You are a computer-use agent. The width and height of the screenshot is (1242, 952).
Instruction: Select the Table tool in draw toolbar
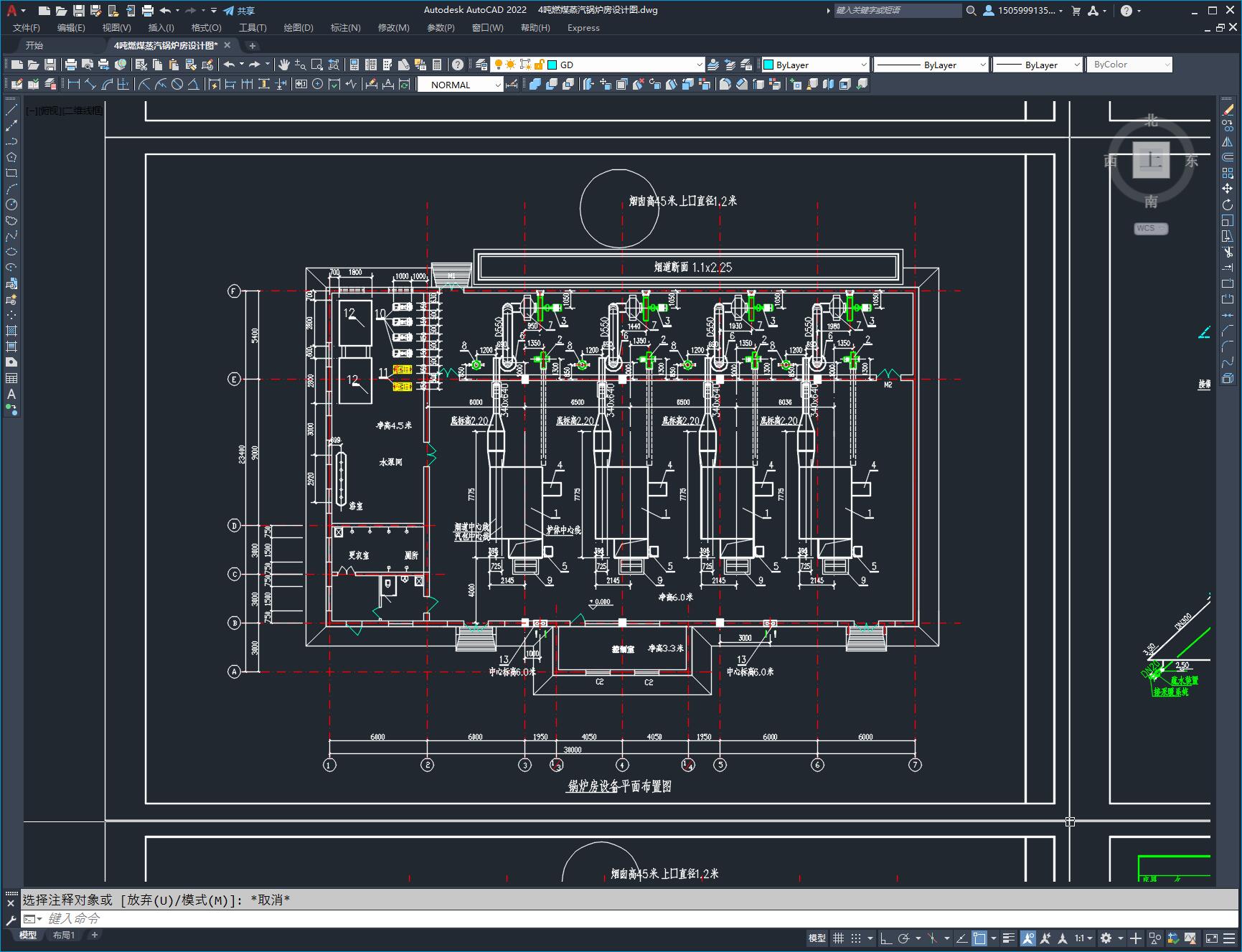pos(11,378)
